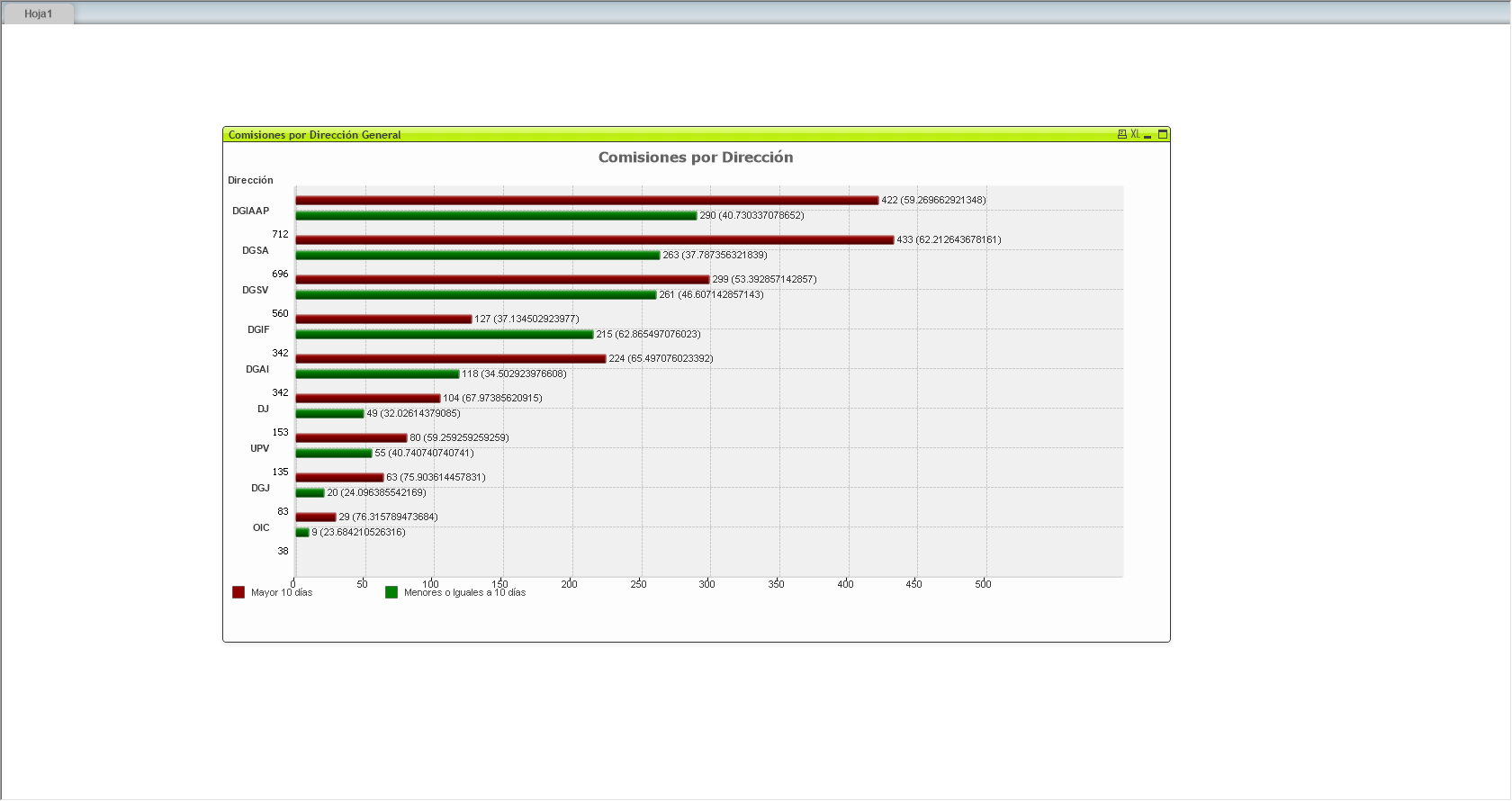
Task: Click green Menores o Iguales legend swatch
Action: [x=391, y=592]
